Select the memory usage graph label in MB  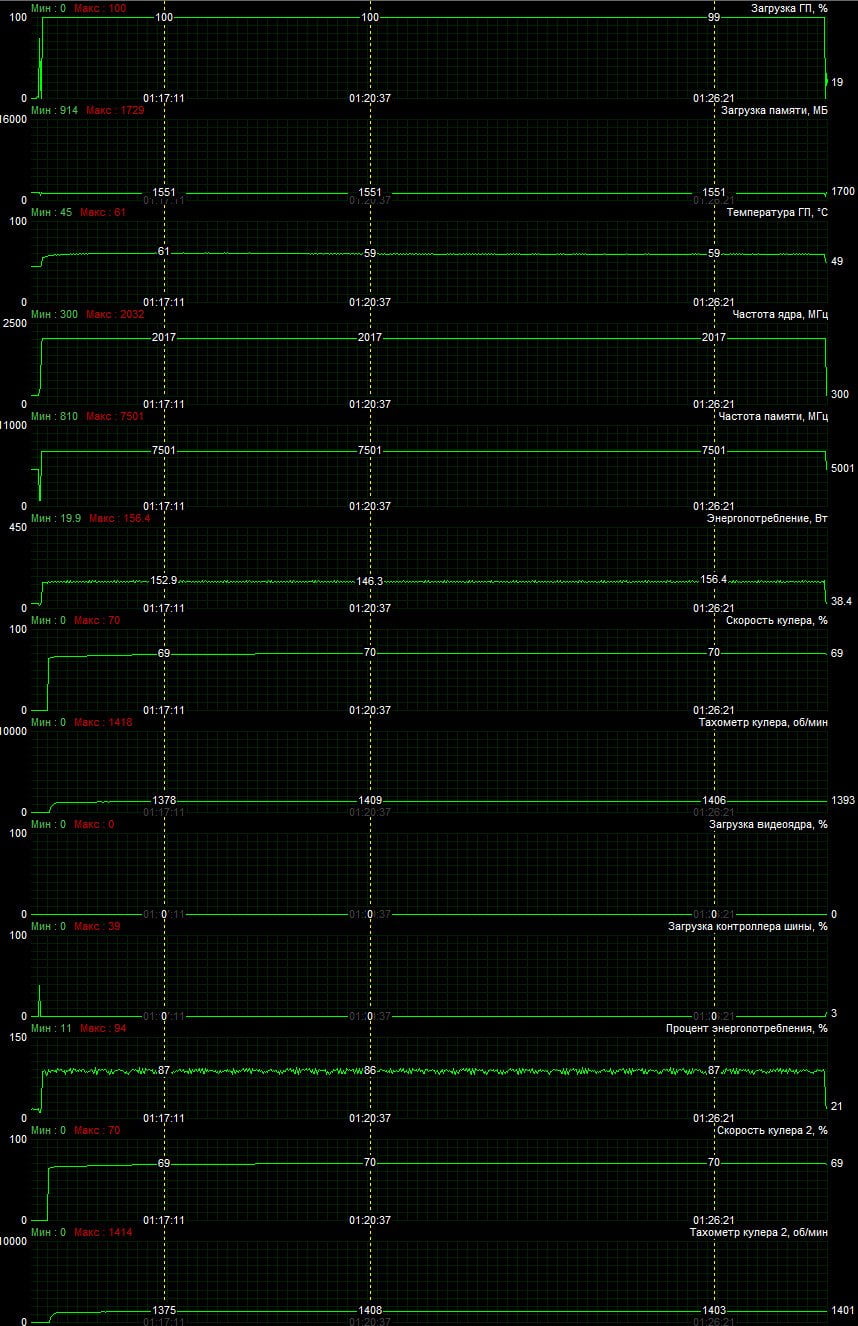(x=774, y=110)
